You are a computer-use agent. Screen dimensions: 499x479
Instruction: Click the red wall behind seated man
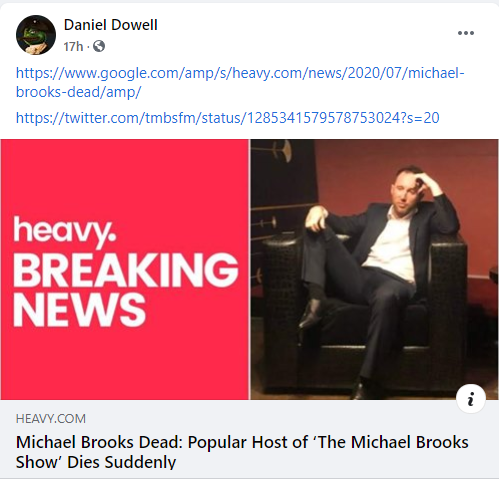tap(467, 187)
